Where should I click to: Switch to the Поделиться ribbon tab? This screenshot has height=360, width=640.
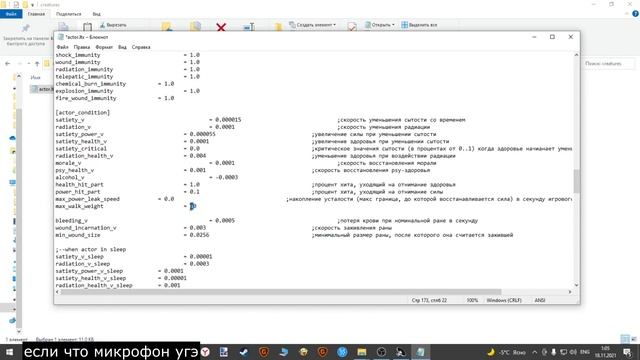point(69,14)
